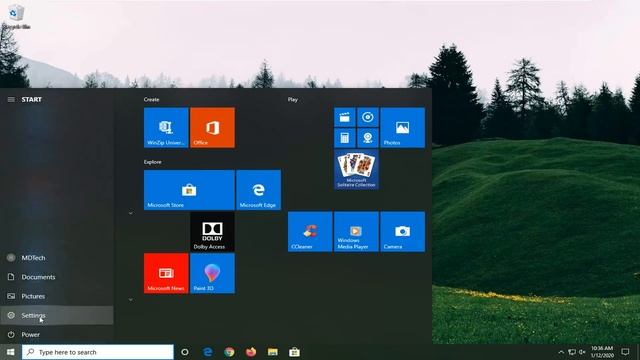Image resolution: width=640 pixels, height=360 pixels.
Task: Launch the Microsoft Edge tile
Action: (x=258, y=190)
